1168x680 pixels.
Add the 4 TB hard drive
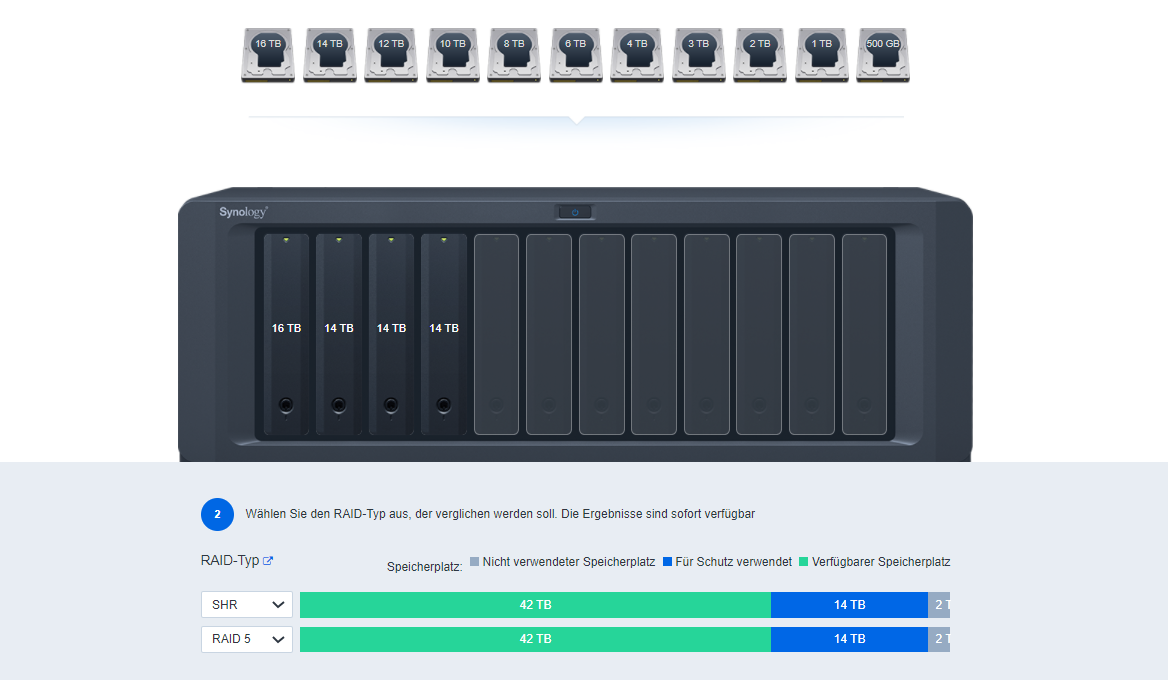coord(637,55)
